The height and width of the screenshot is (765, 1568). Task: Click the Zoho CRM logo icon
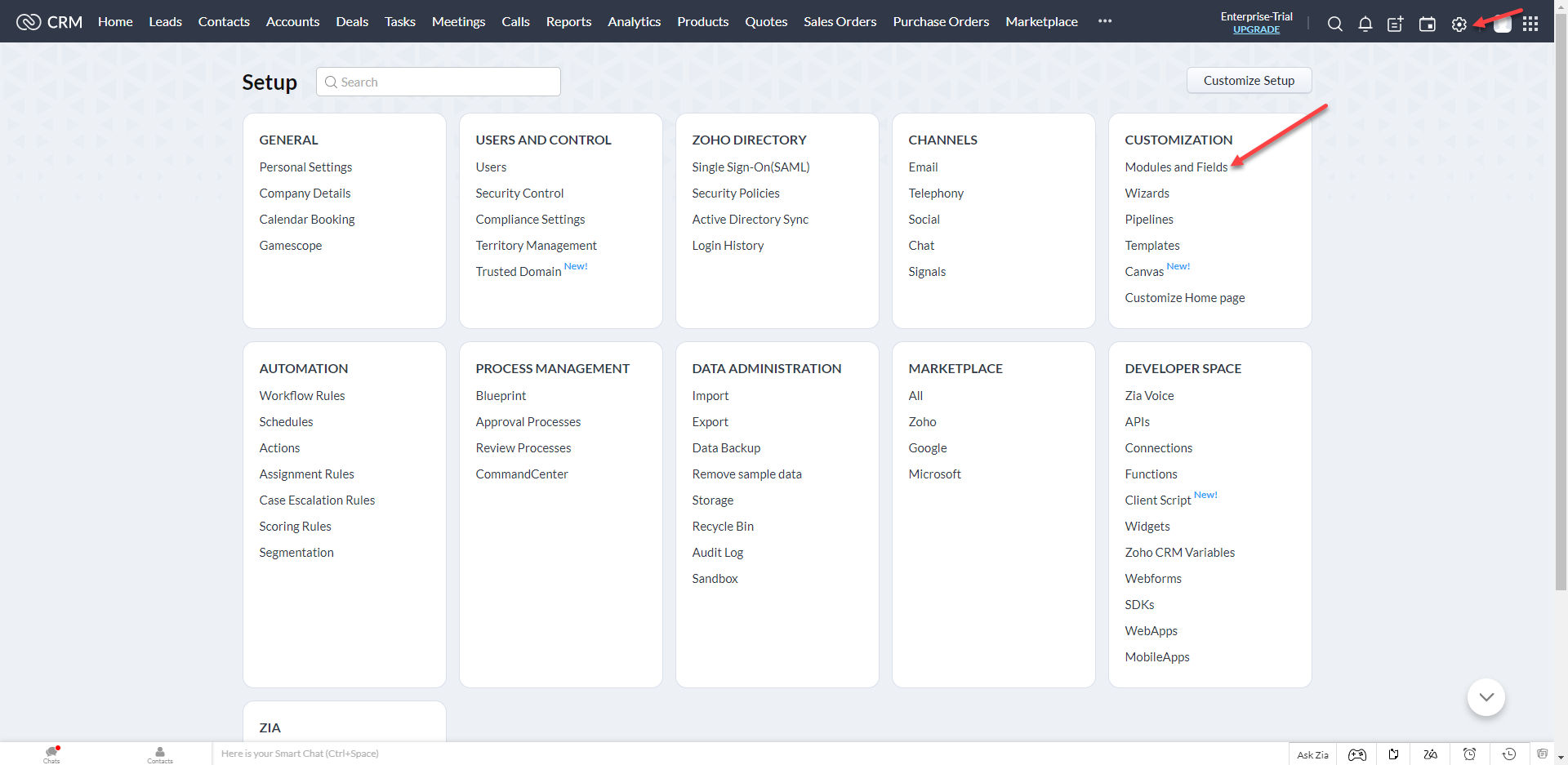tap(29, 22)
